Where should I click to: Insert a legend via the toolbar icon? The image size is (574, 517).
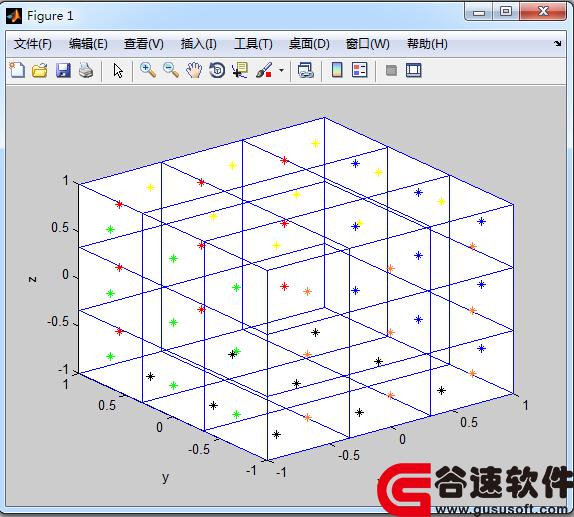tap(359, 70)
